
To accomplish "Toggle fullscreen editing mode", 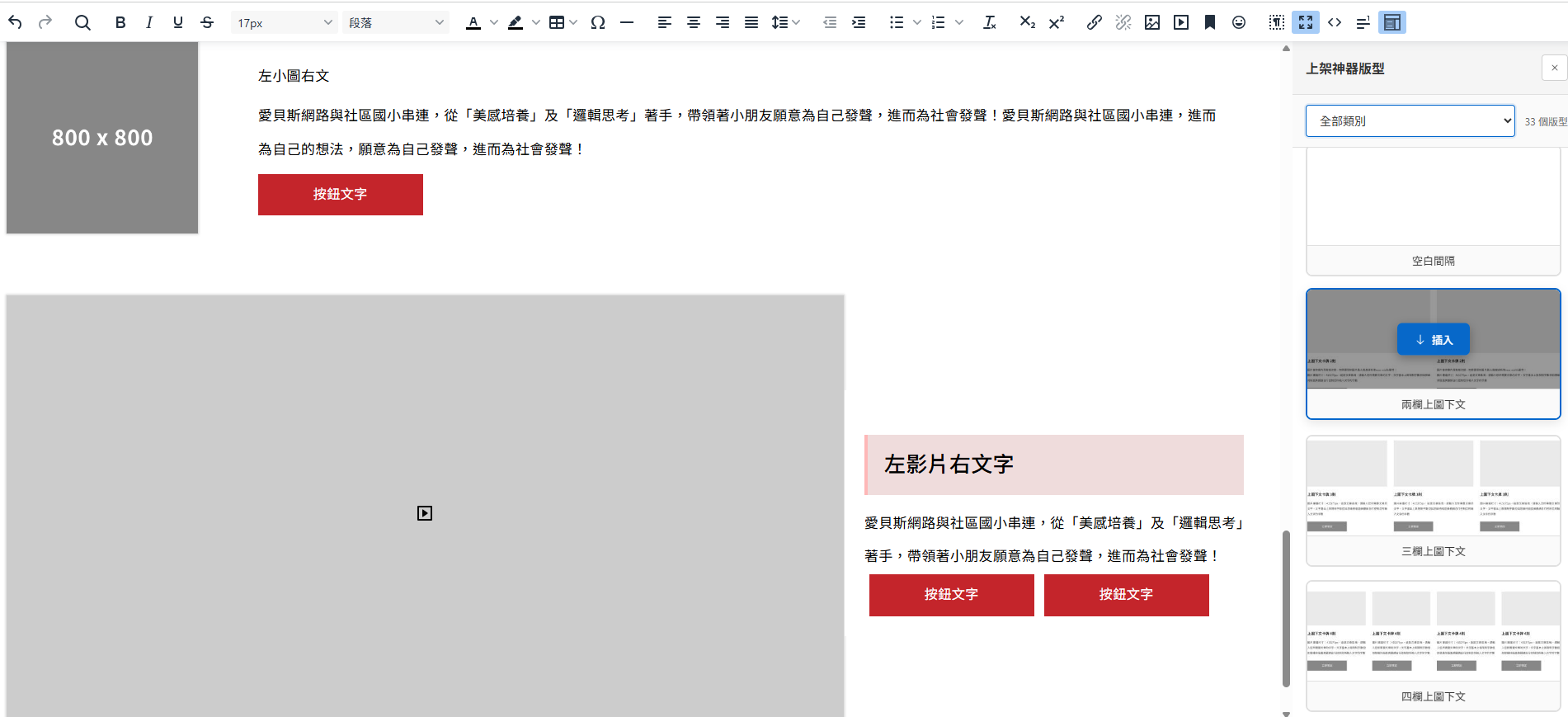I will [x=1306, y=22].
